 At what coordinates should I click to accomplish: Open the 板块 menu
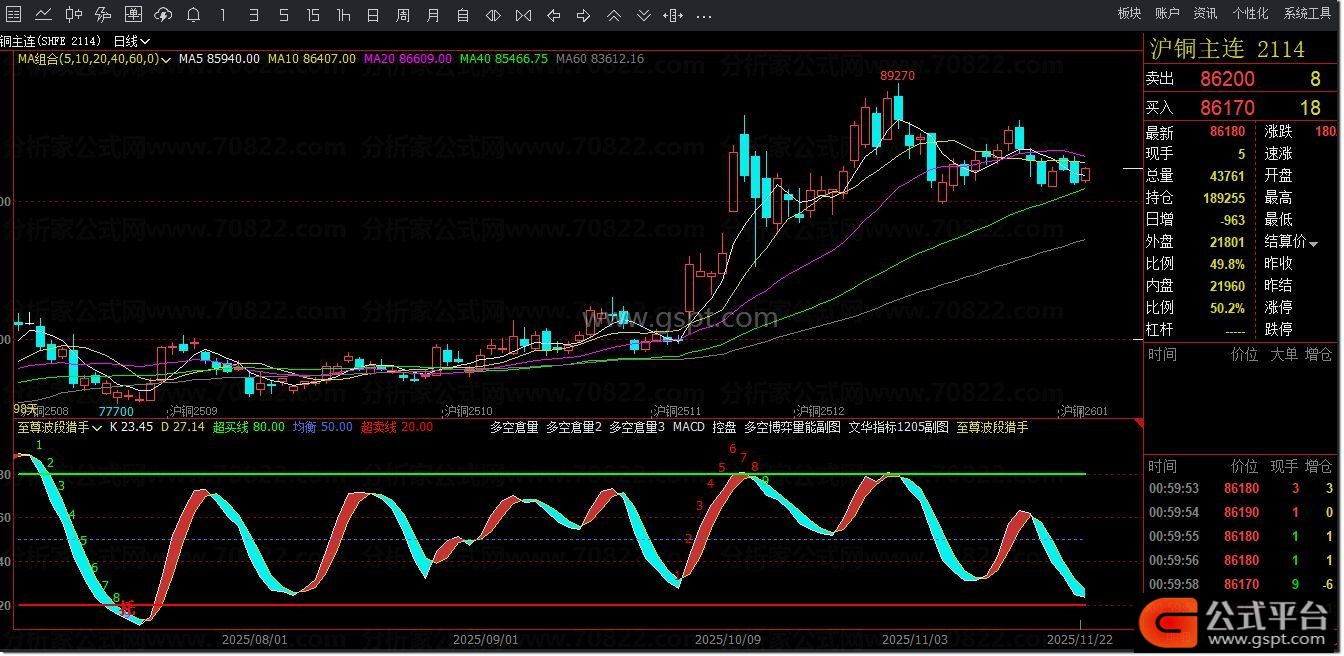1129,13
